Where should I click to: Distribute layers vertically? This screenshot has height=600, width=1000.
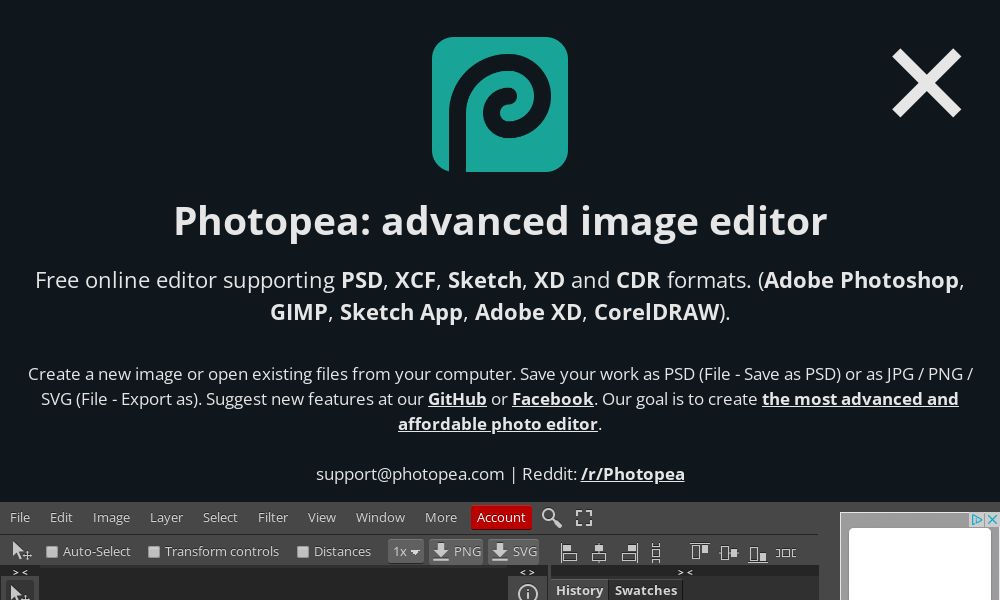(655, 551)
